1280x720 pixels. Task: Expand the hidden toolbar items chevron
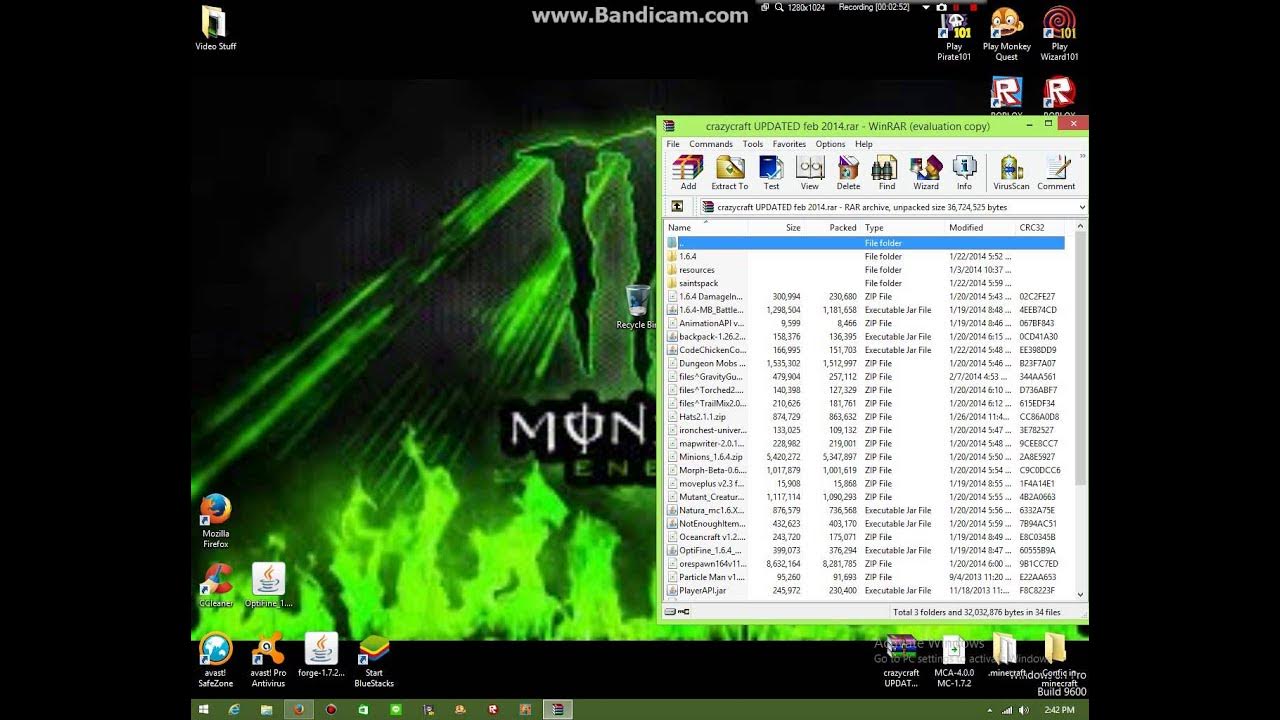tap(1083, 157)
